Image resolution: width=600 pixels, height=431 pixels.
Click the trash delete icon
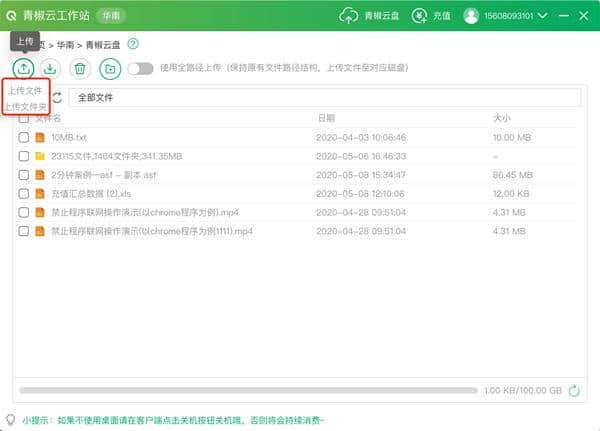[x=80, y=68]
